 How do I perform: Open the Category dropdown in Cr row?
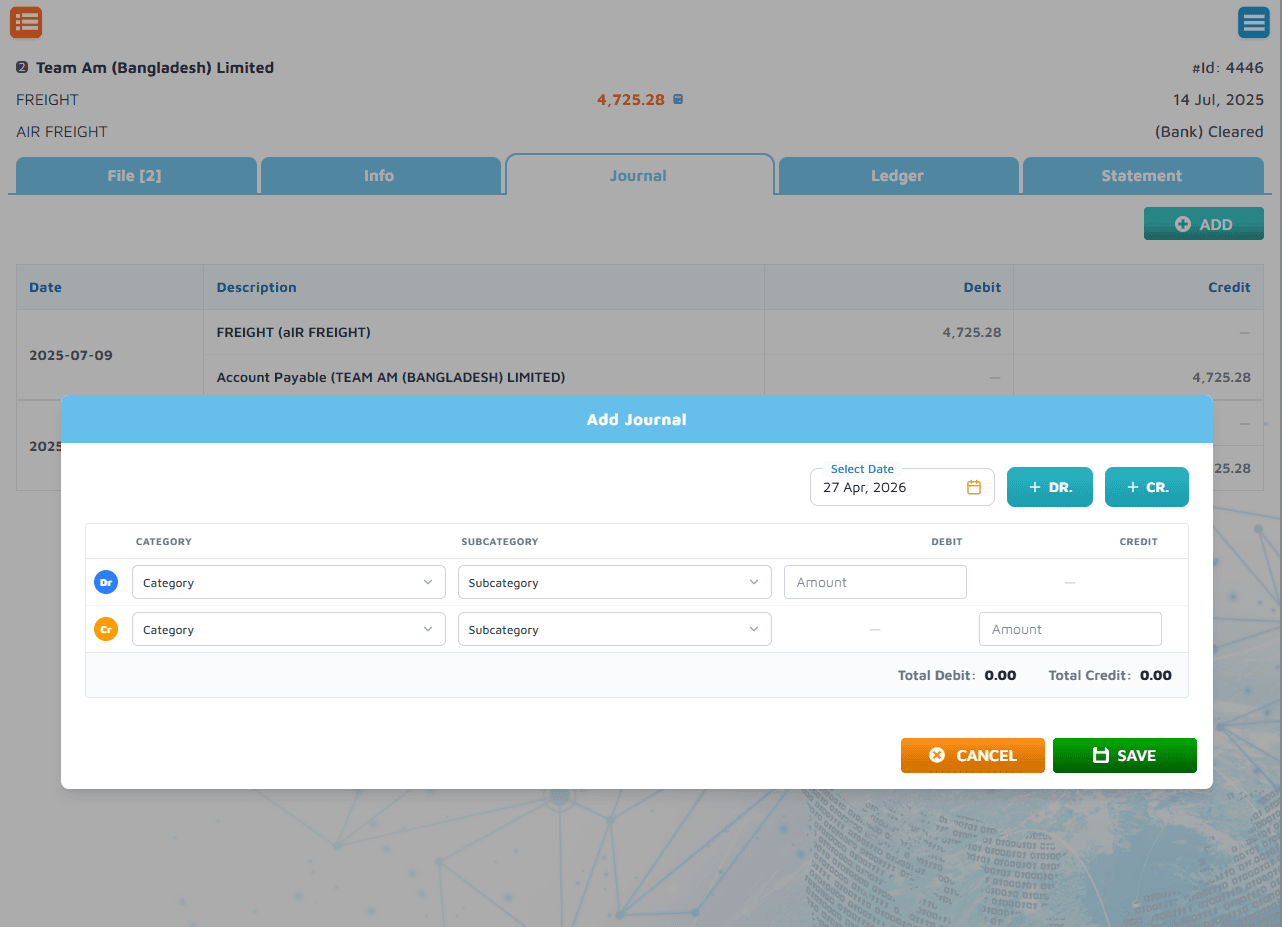pos(289,629)
